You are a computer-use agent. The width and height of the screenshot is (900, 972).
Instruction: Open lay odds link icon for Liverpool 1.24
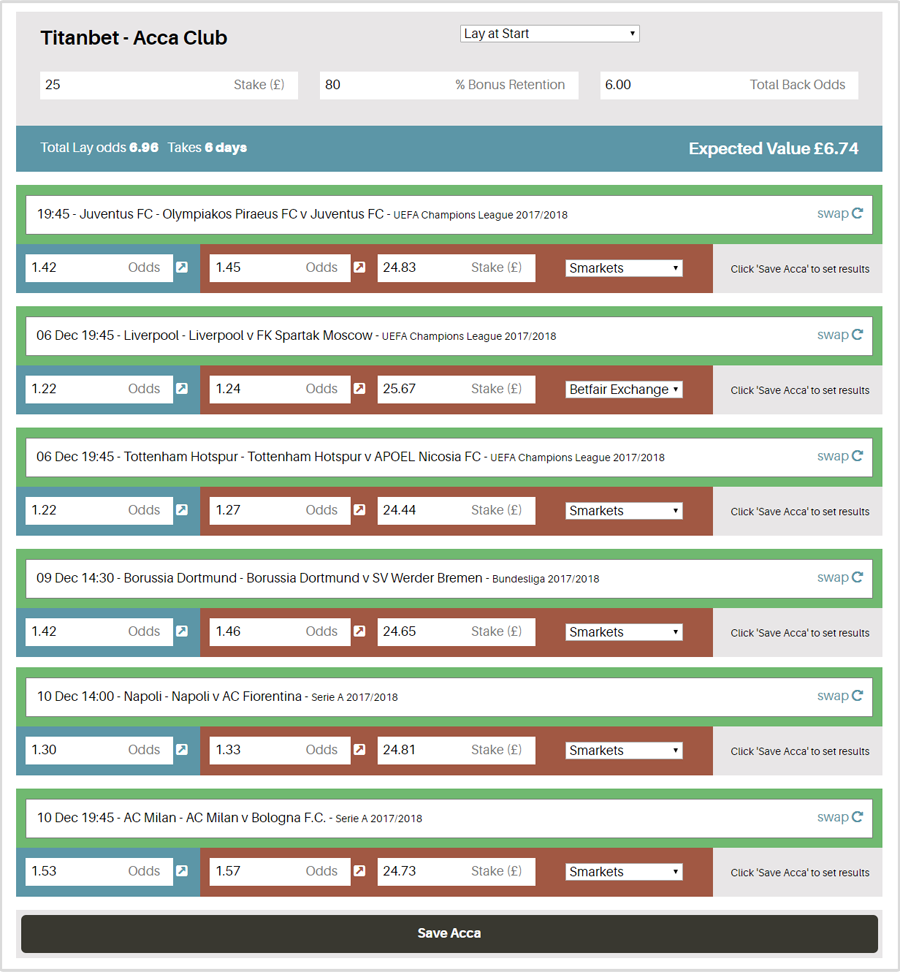(360, 389)
